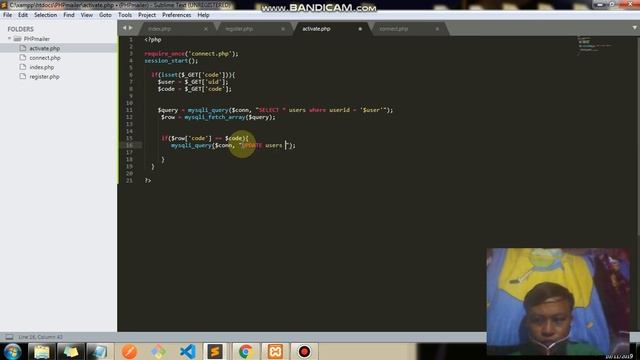Click the webcam overlay video
The image size is (640, 360).
point(558,301)
